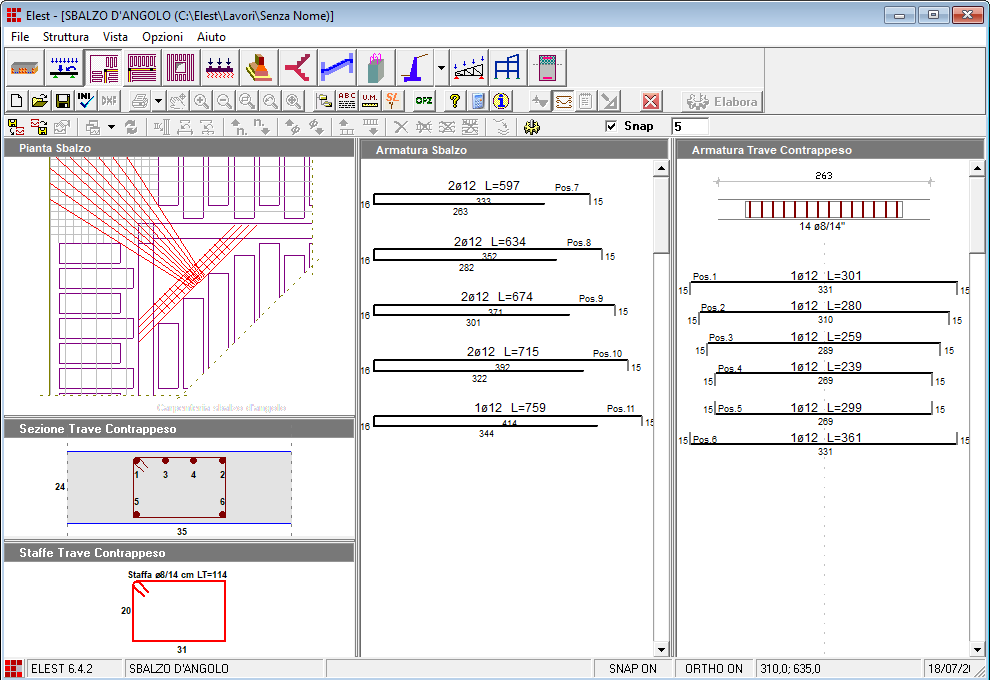Click the Zoom In magnifier icon
Viewport: 990px width, 680px height.
(x=202, y=101)
